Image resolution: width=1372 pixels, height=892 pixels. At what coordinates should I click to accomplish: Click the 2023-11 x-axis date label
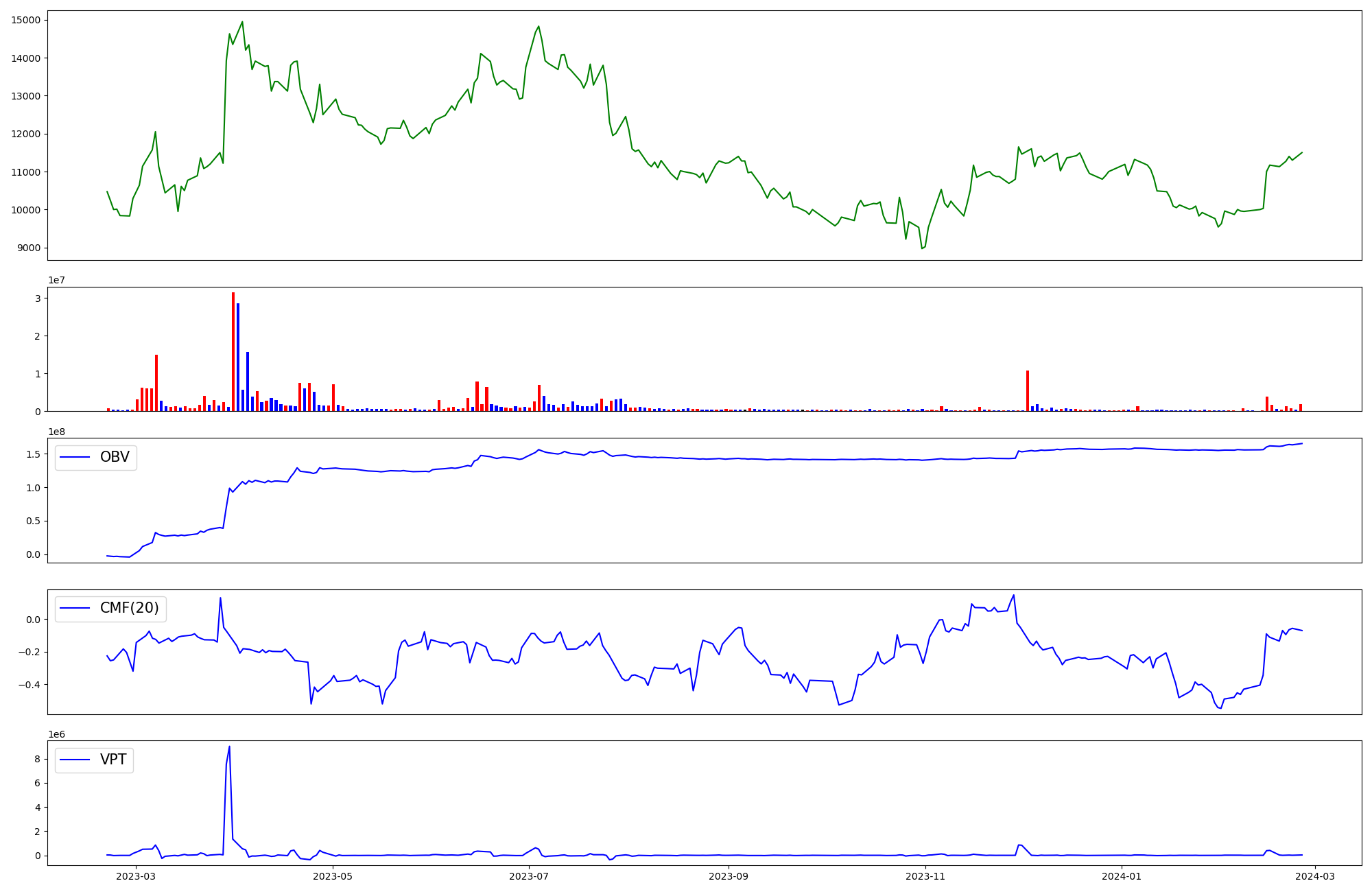coord(925,876)
